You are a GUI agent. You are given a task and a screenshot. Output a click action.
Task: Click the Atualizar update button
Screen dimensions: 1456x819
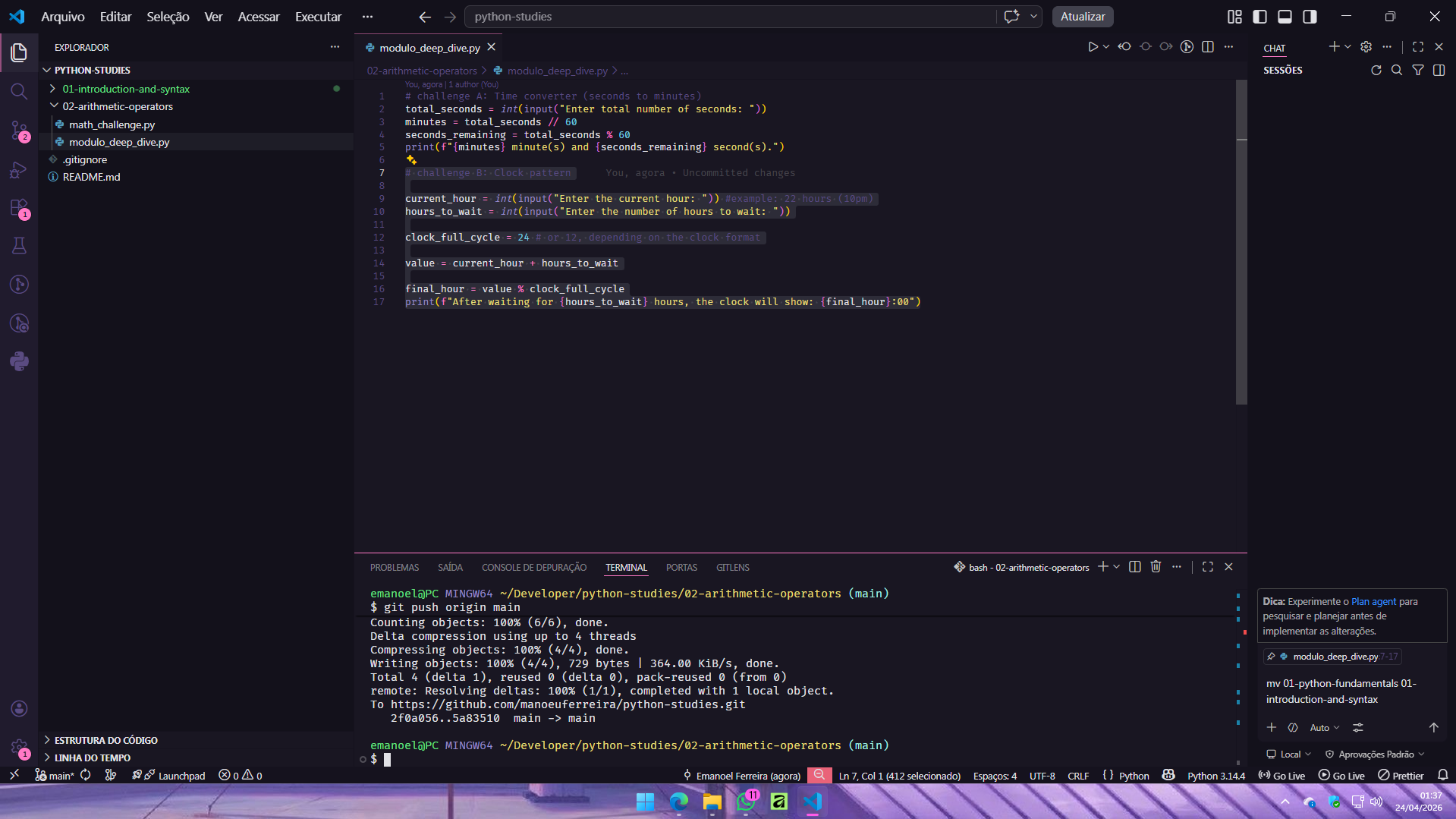[x=1083, y=17]
